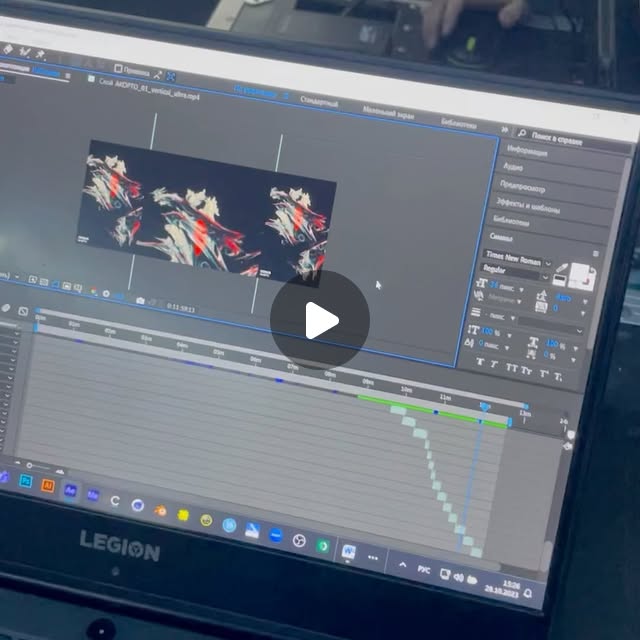Image resolution: width=640 pixels, height=640 pixels.
Task: Open the show channel color icon
Action: (94, 291)
